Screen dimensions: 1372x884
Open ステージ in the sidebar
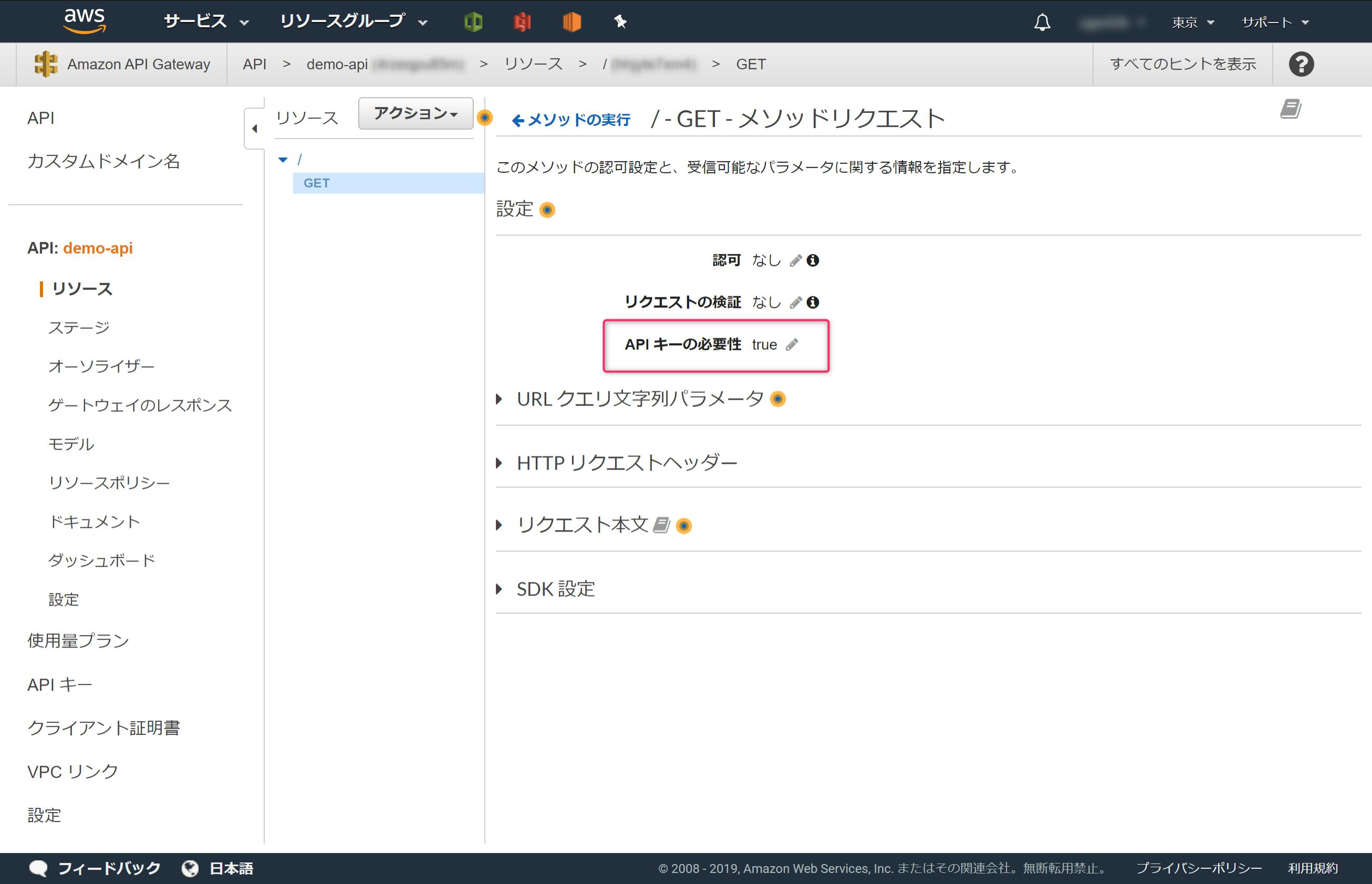[x=79, y=327]
